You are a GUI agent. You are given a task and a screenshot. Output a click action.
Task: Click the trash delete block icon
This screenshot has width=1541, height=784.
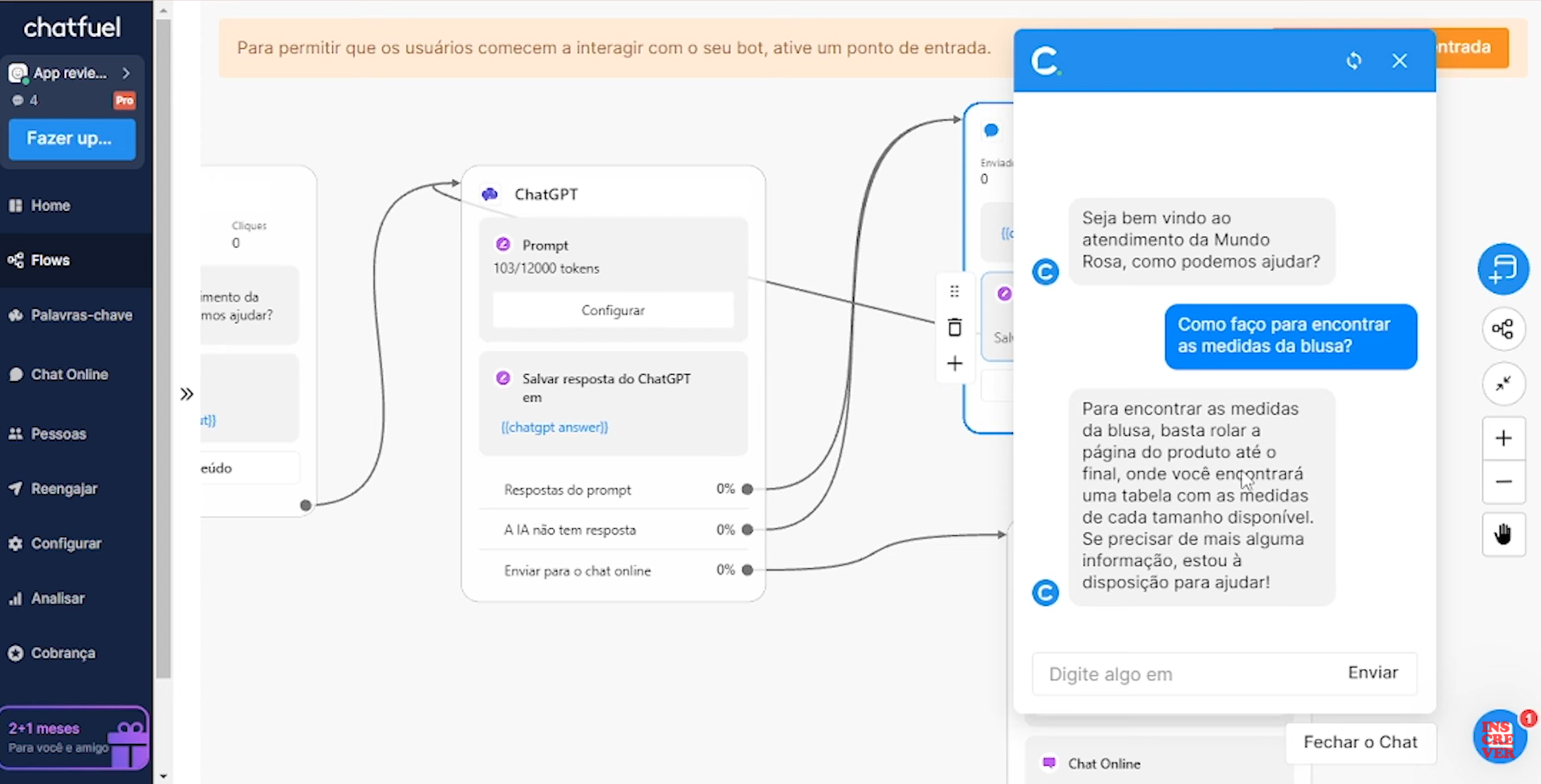coord(954,327)
